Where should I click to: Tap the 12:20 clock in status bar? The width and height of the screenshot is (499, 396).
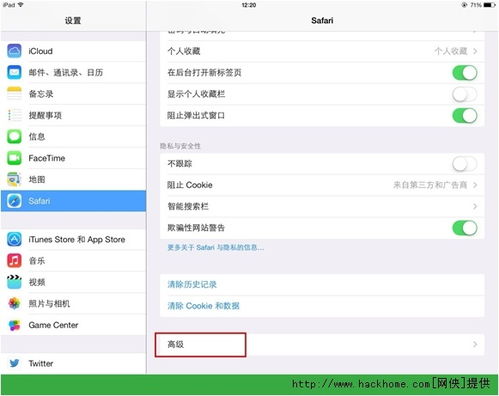[x=249, y=5]
